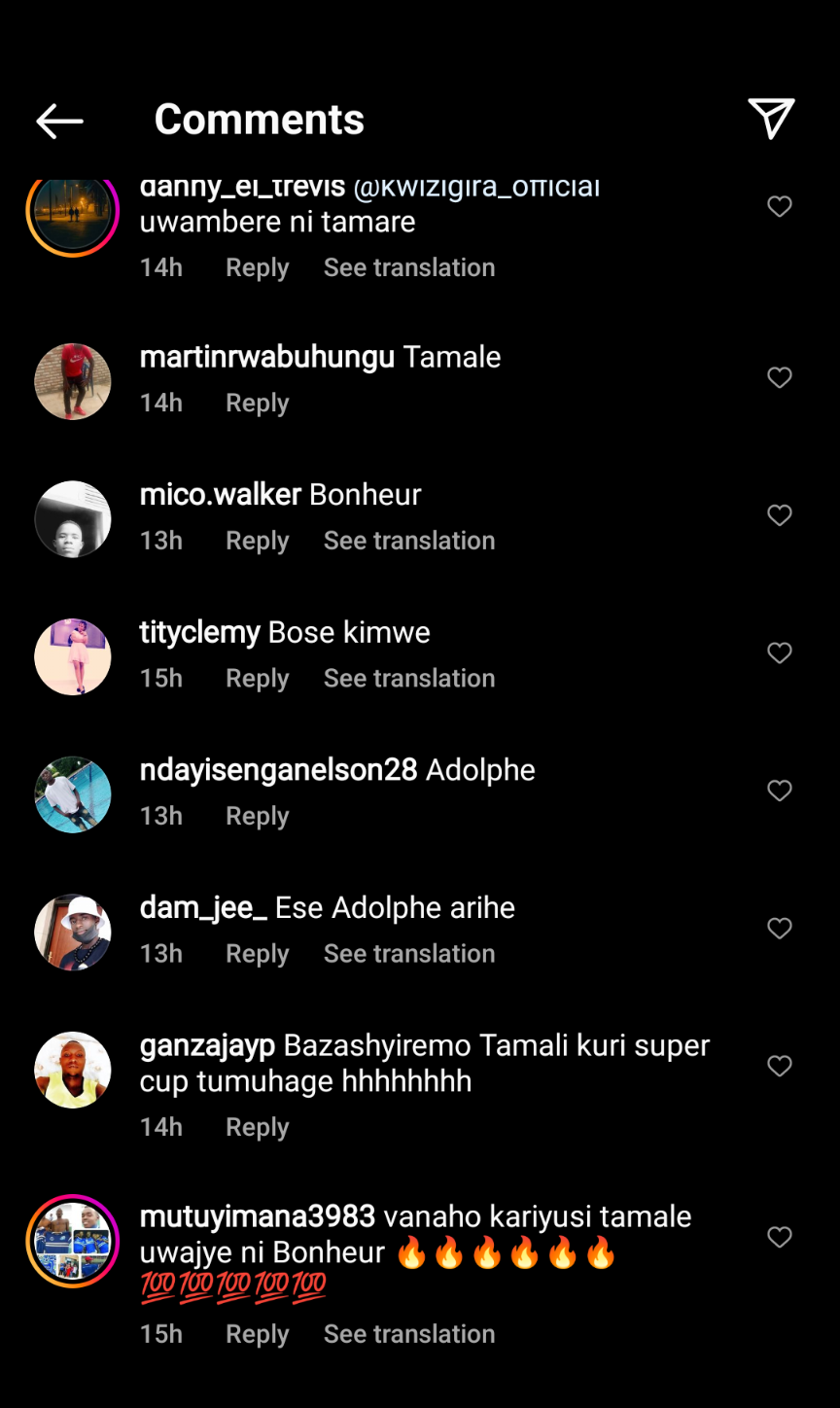Open danny_el_trevis's story avatar
The width and height of the screenshot is (840, 1408).
73,212
